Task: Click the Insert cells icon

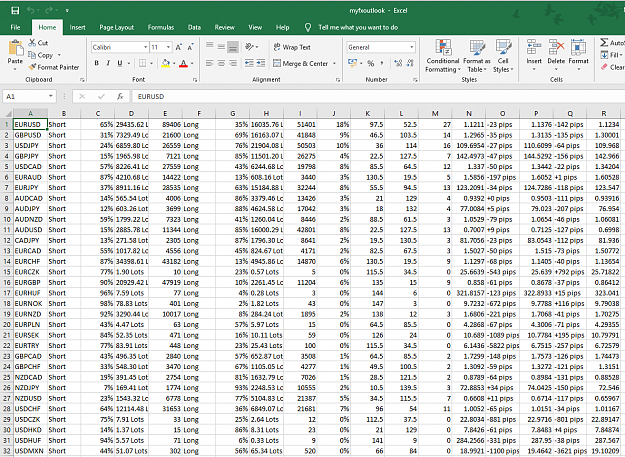Action: (x=534, y=47)
